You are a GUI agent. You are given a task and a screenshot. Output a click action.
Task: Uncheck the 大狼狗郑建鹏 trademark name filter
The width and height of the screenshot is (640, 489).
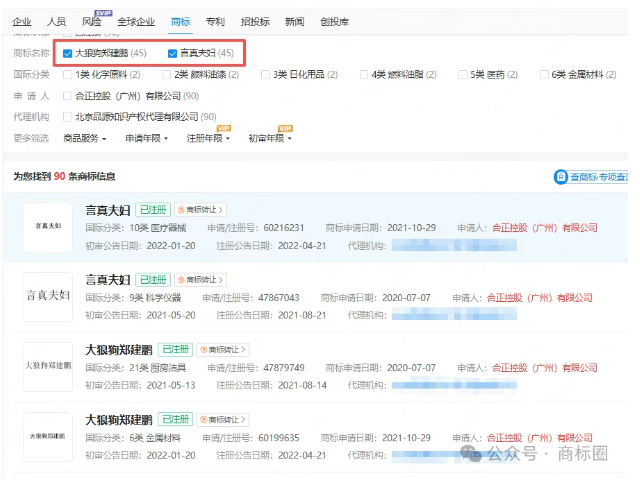point(67,53)
